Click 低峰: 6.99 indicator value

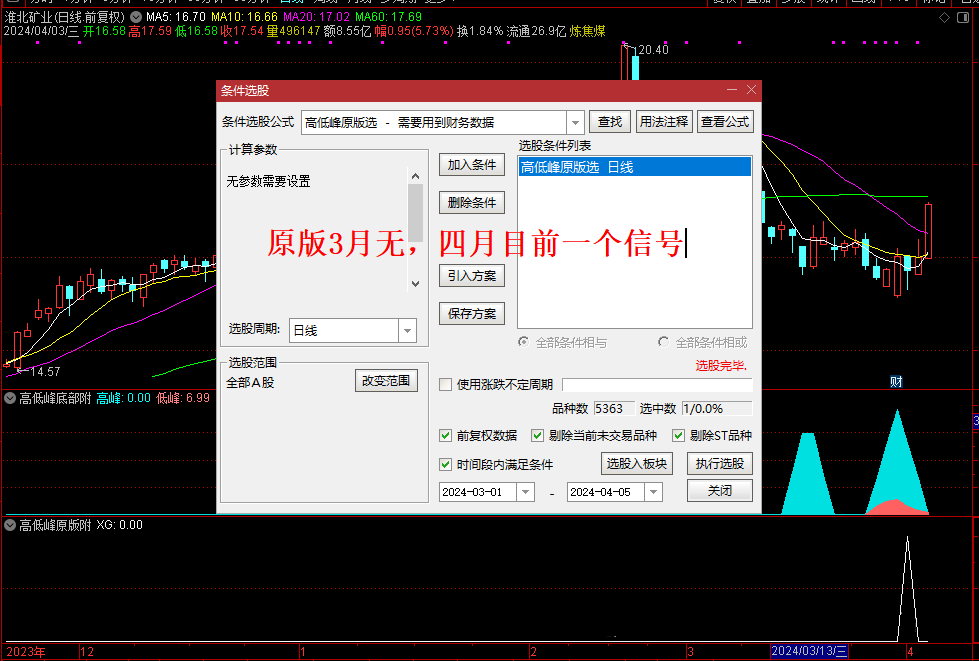[x=182, y=398]
